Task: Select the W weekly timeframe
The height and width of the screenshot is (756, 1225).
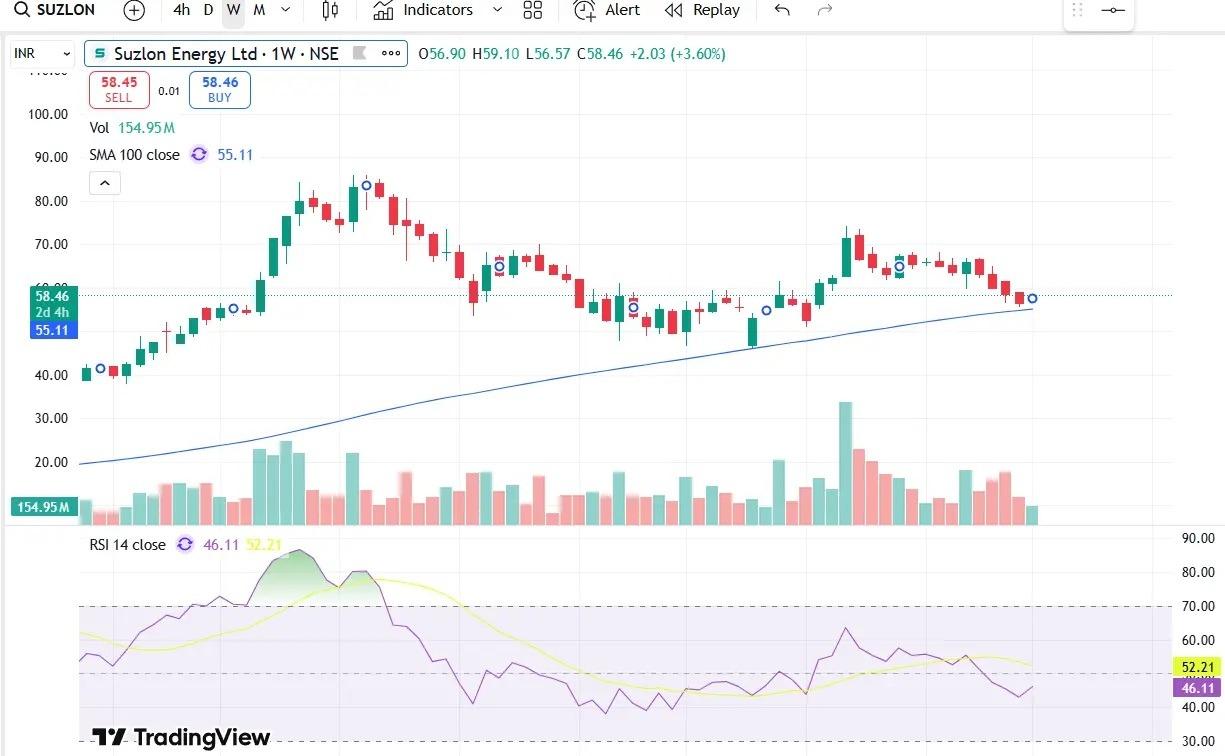Action: point(233,10)
